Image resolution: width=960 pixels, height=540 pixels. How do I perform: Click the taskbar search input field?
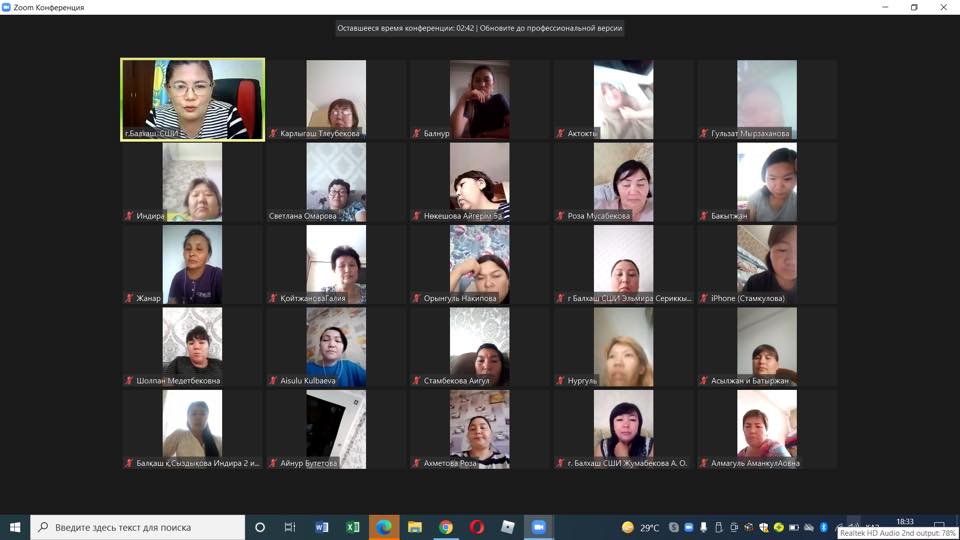[x=140, y=527]
